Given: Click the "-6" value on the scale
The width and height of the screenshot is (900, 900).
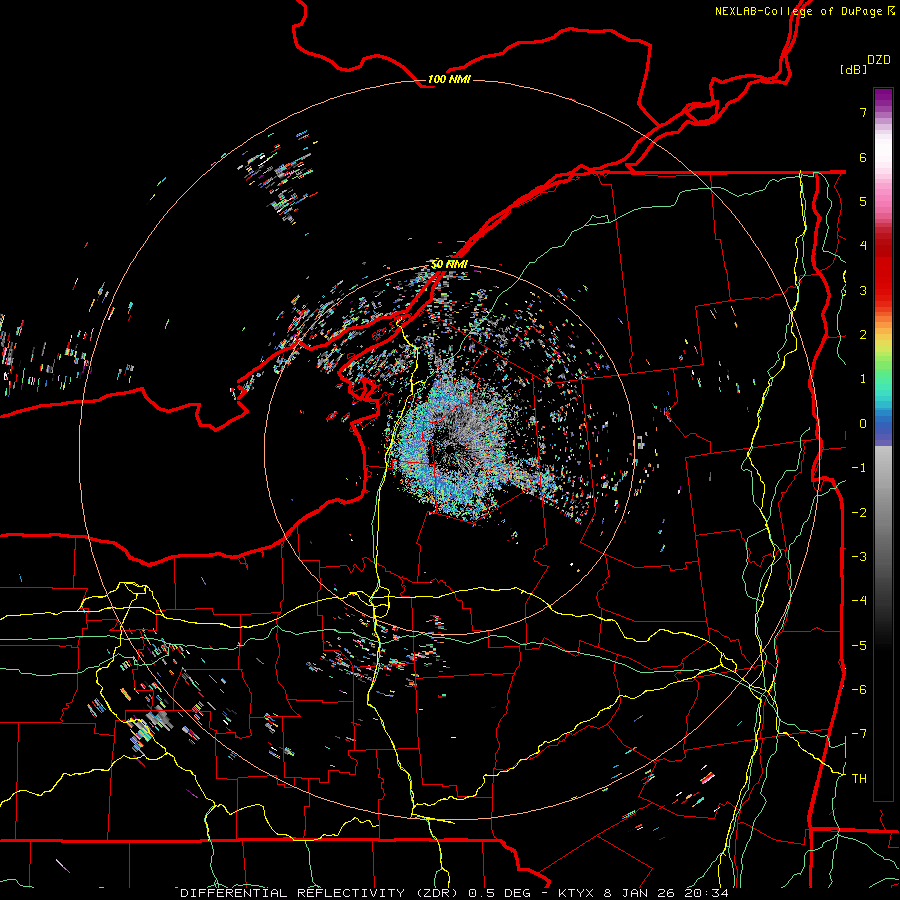Looking at the screenshot, I should pyautogui.click(x=859, y=689).
